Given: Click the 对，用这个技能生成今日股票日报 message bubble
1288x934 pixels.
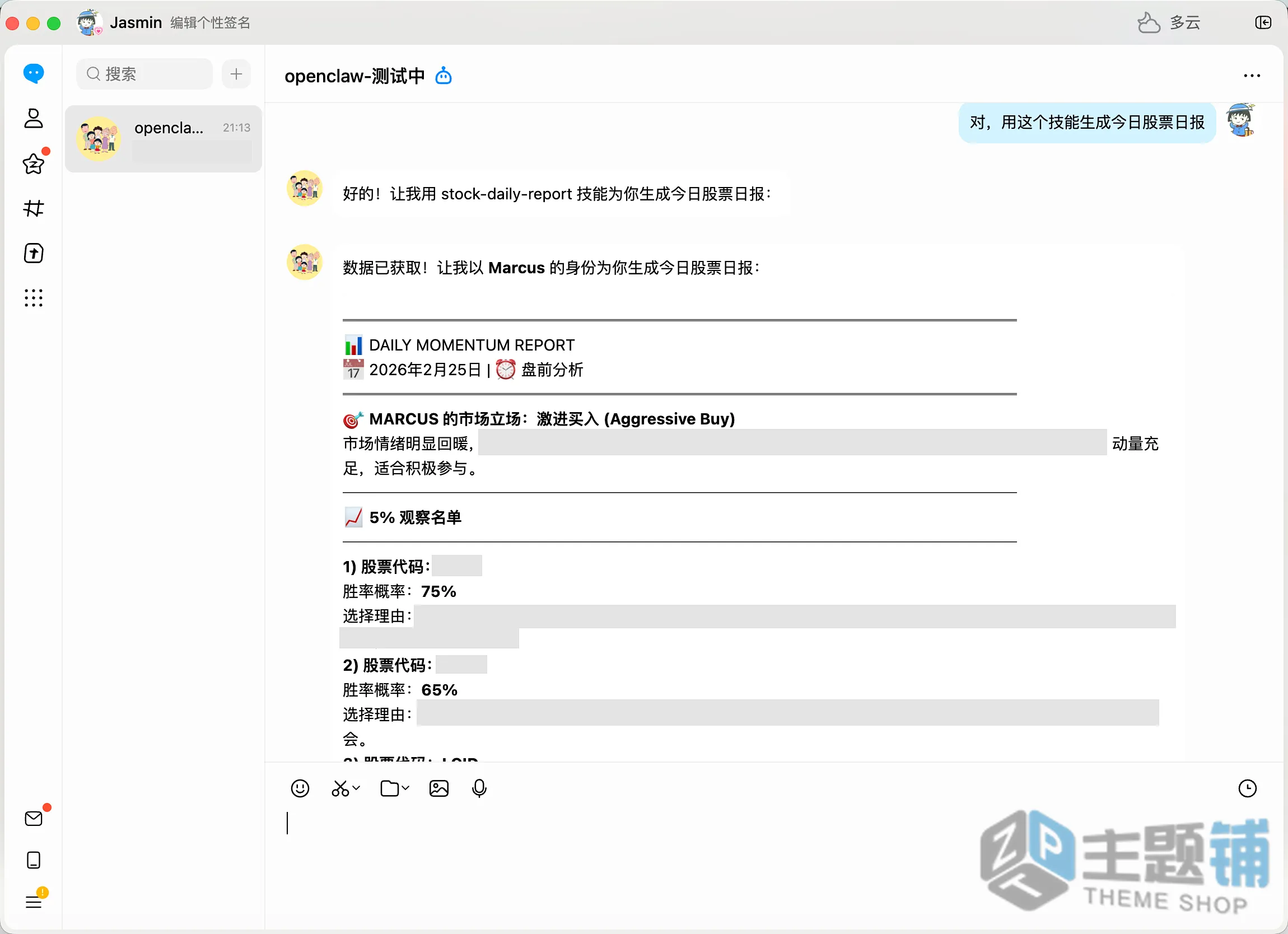Looking at the screenshot, I should click(x=1087, y=122).
